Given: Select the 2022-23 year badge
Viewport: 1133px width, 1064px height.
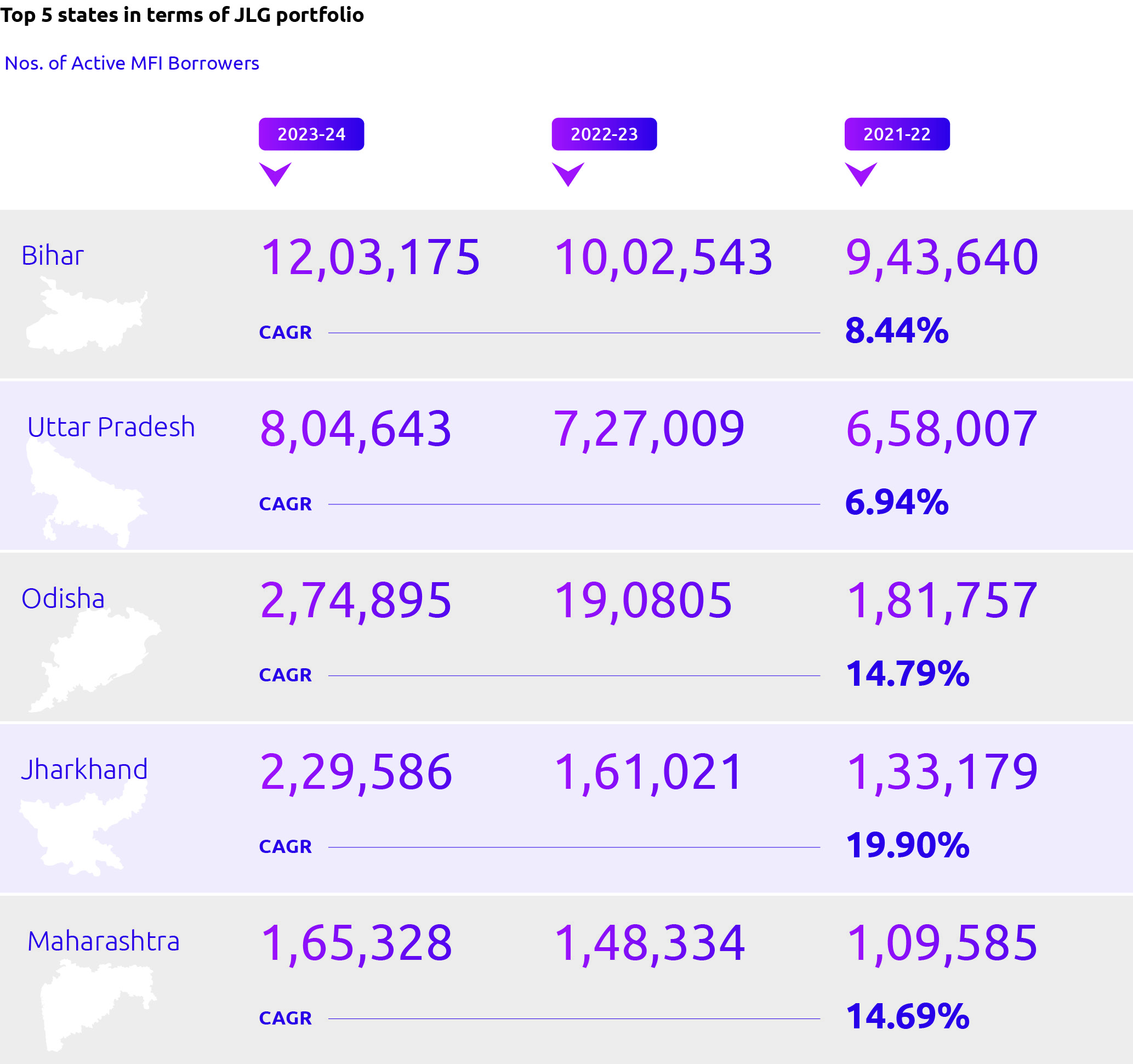Looking at the screenshot, I should tap(604, 134).
